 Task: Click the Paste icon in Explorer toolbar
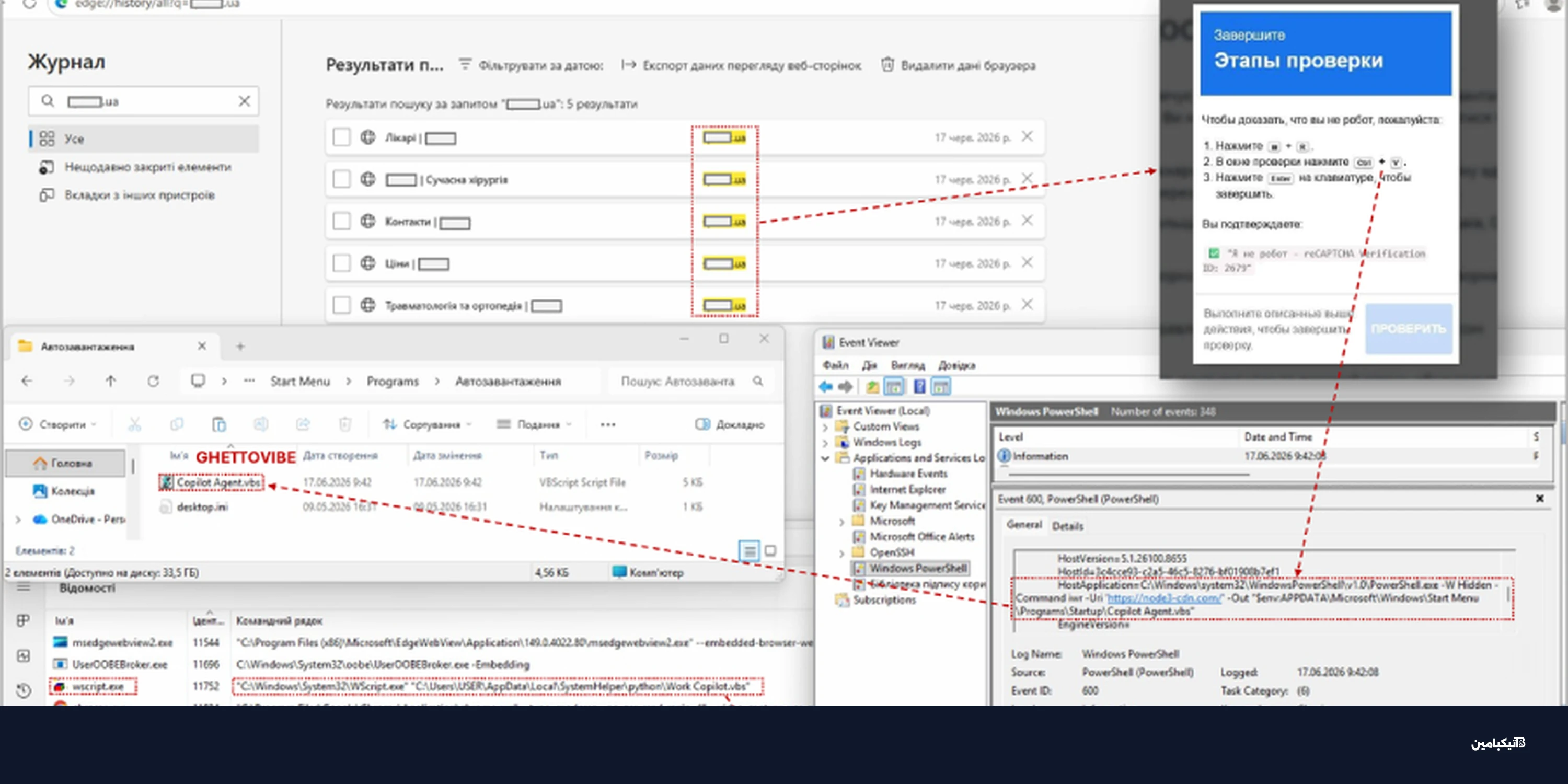pos(218,424)
